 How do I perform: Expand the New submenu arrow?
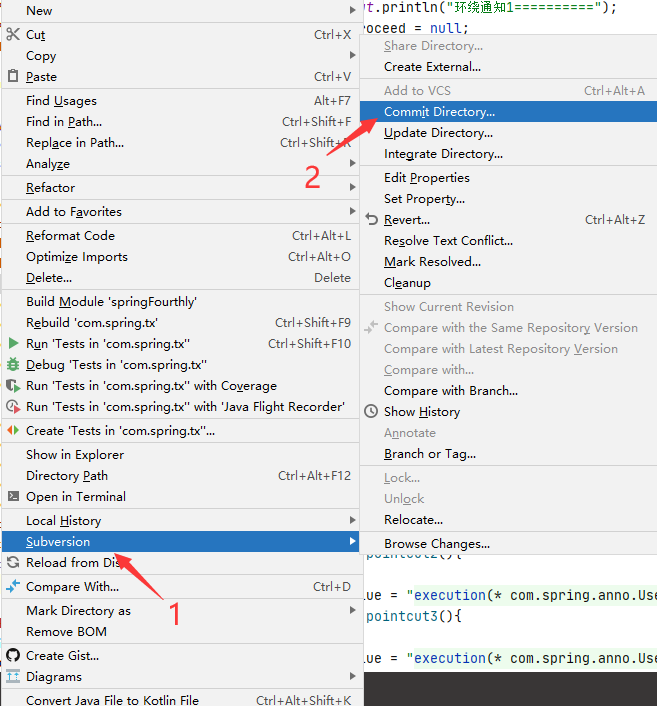click(353, 10)
